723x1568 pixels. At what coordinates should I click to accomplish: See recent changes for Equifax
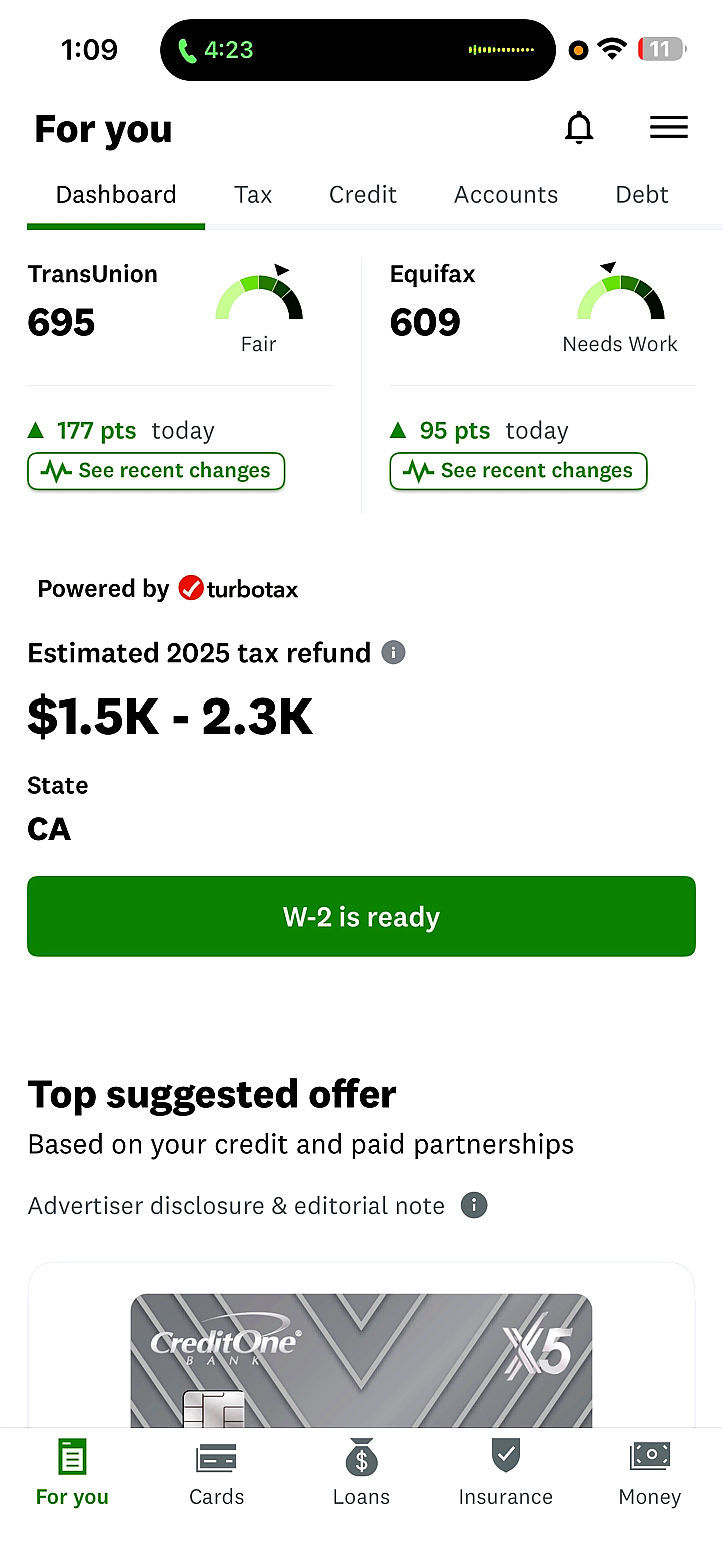tap(518, 471)
